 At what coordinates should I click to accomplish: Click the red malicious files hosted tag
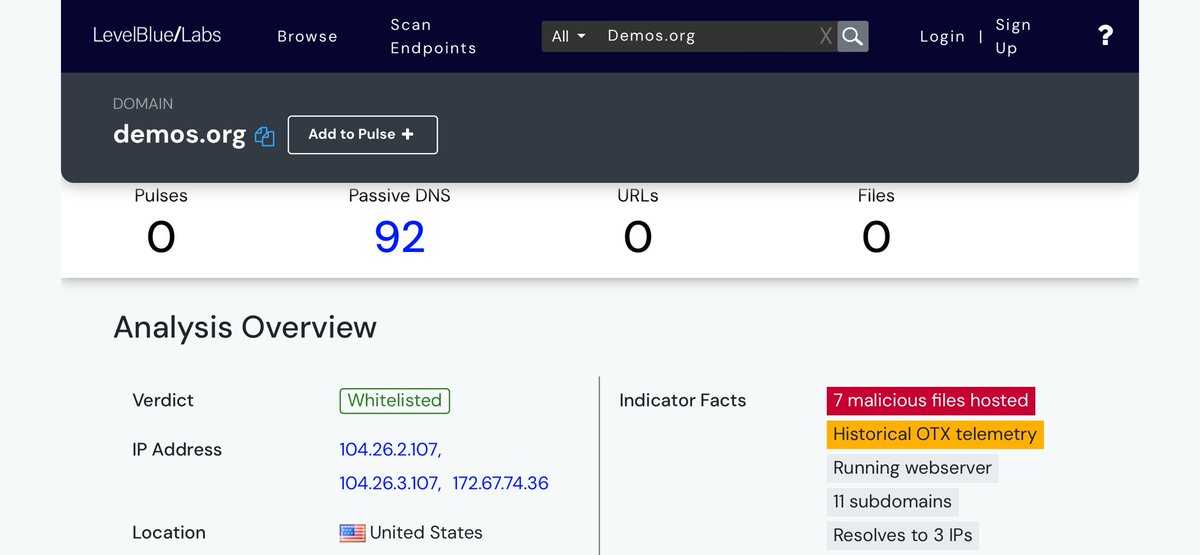point(930,400)
